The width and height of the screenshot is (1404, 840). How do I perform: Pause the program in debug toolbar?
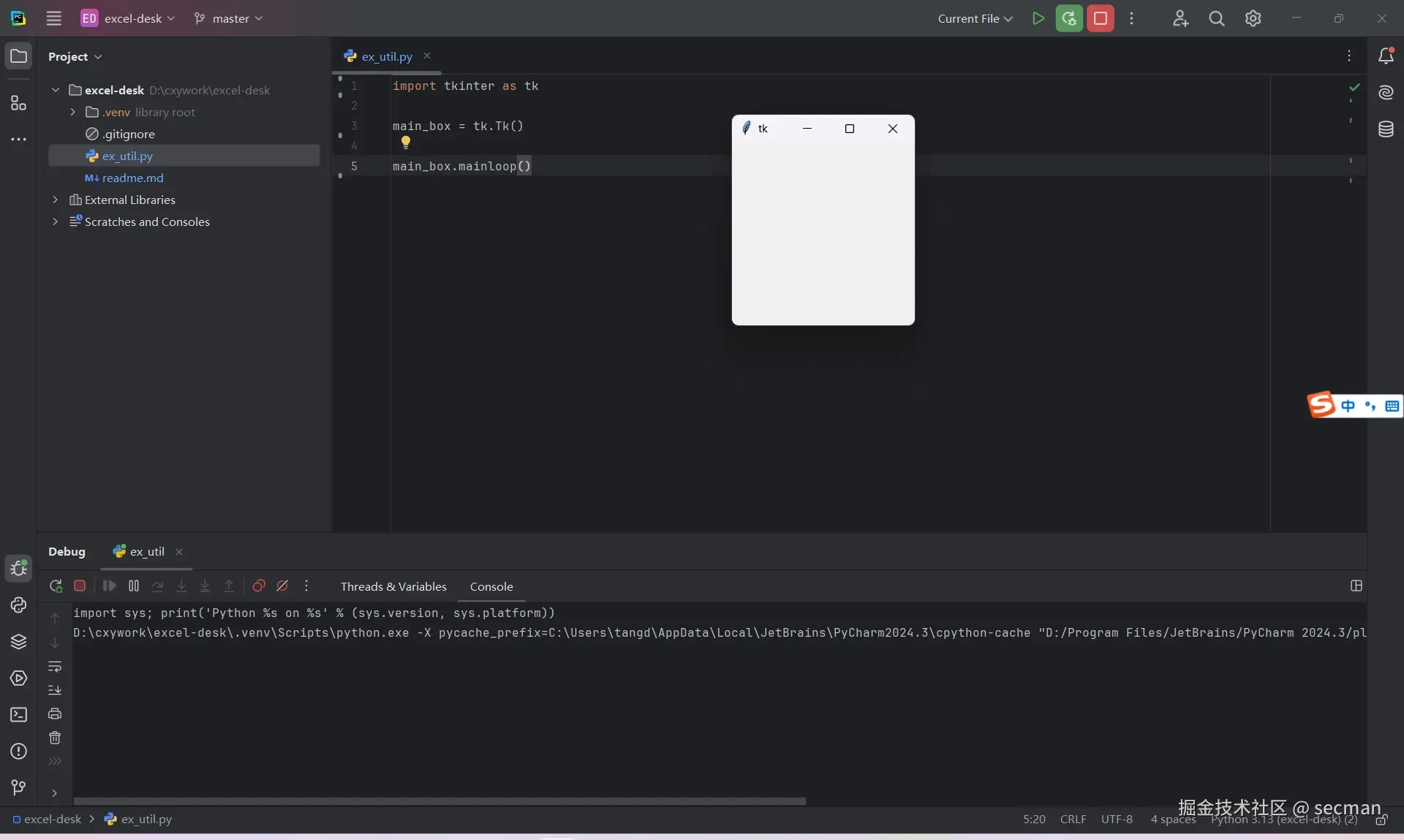click(134, 586)
